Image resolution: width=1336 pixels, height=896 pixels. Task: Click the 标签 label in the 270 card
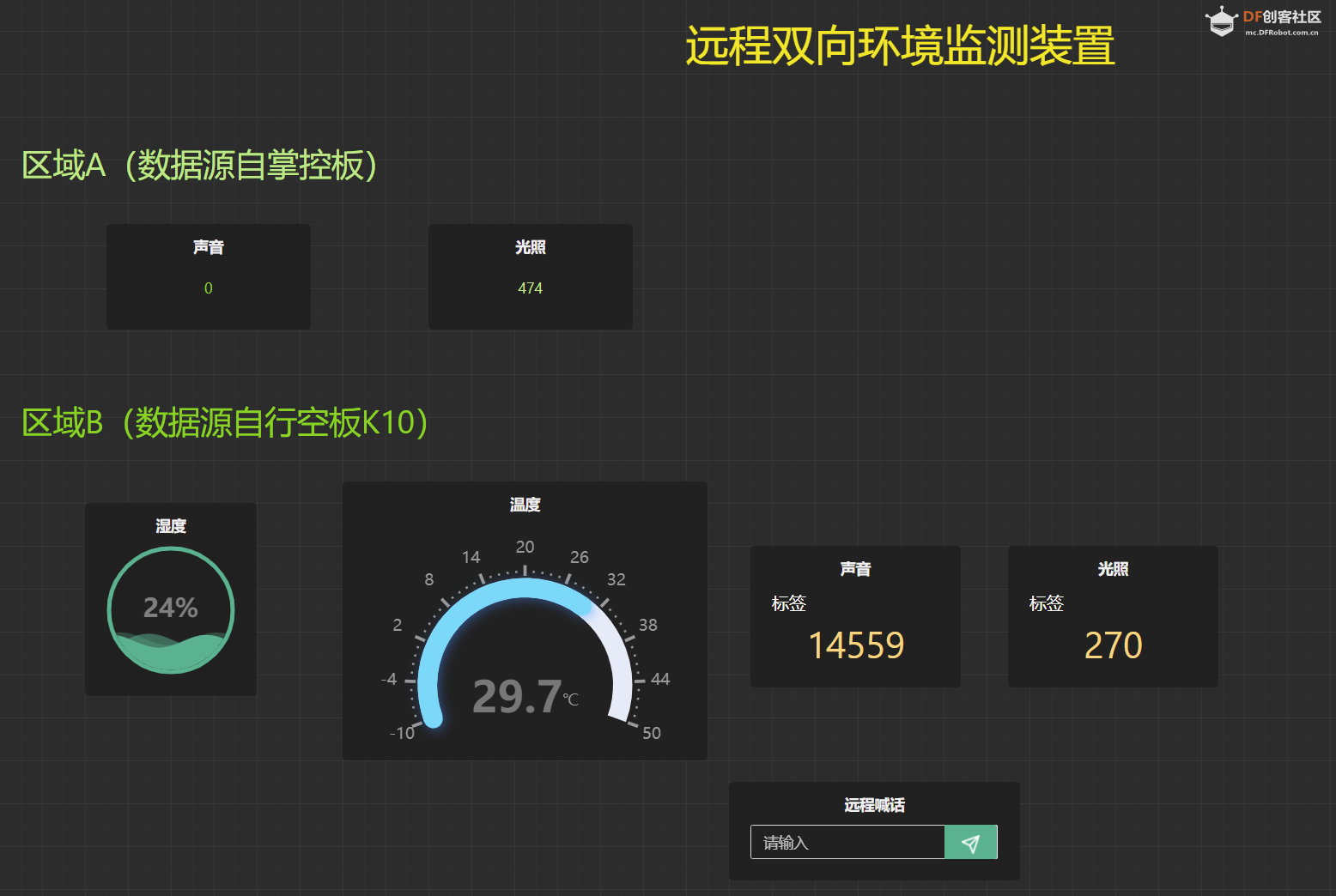coord(1046,603)
